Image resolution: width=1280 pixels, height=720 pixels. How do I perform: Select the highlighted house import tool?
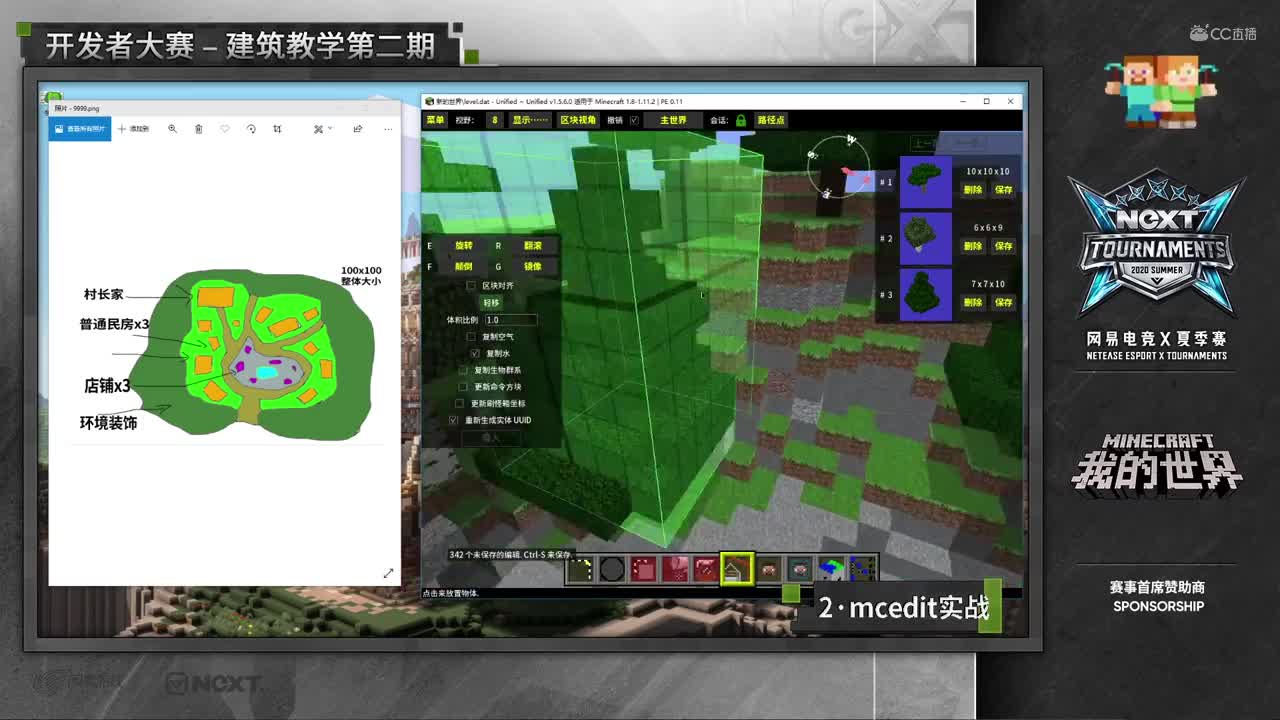[738, 569]
